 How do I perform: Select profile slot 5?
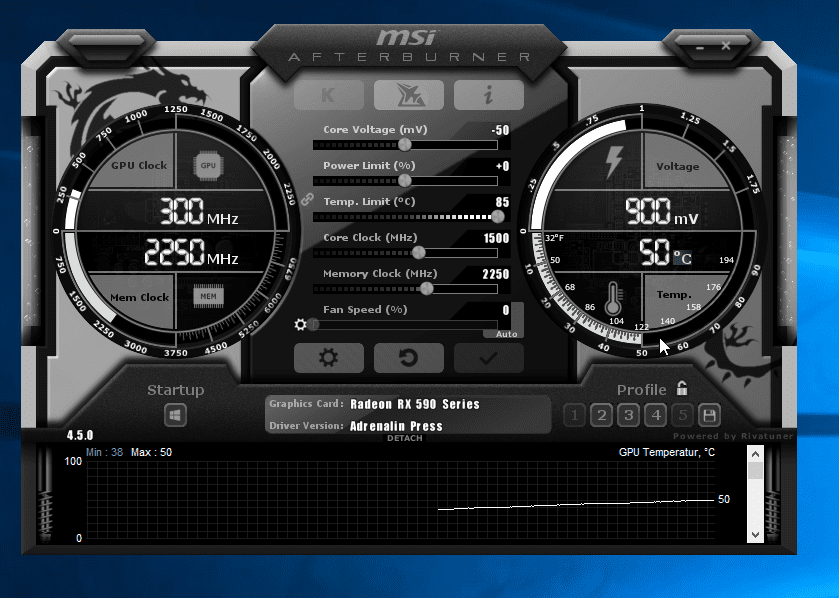683,416
